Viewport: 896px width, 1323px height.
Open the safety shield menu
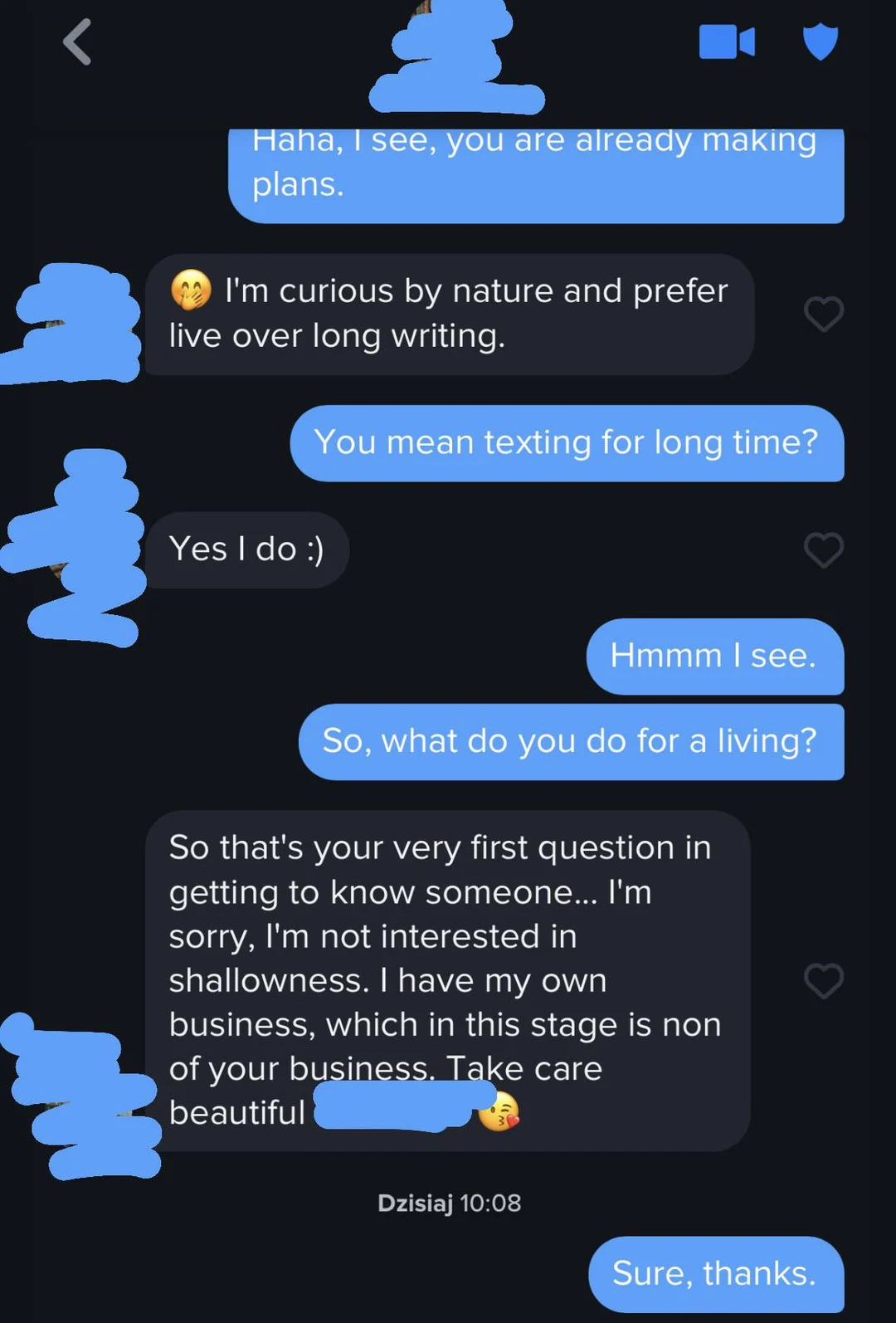pyautogui.click(x=821, y=40)
